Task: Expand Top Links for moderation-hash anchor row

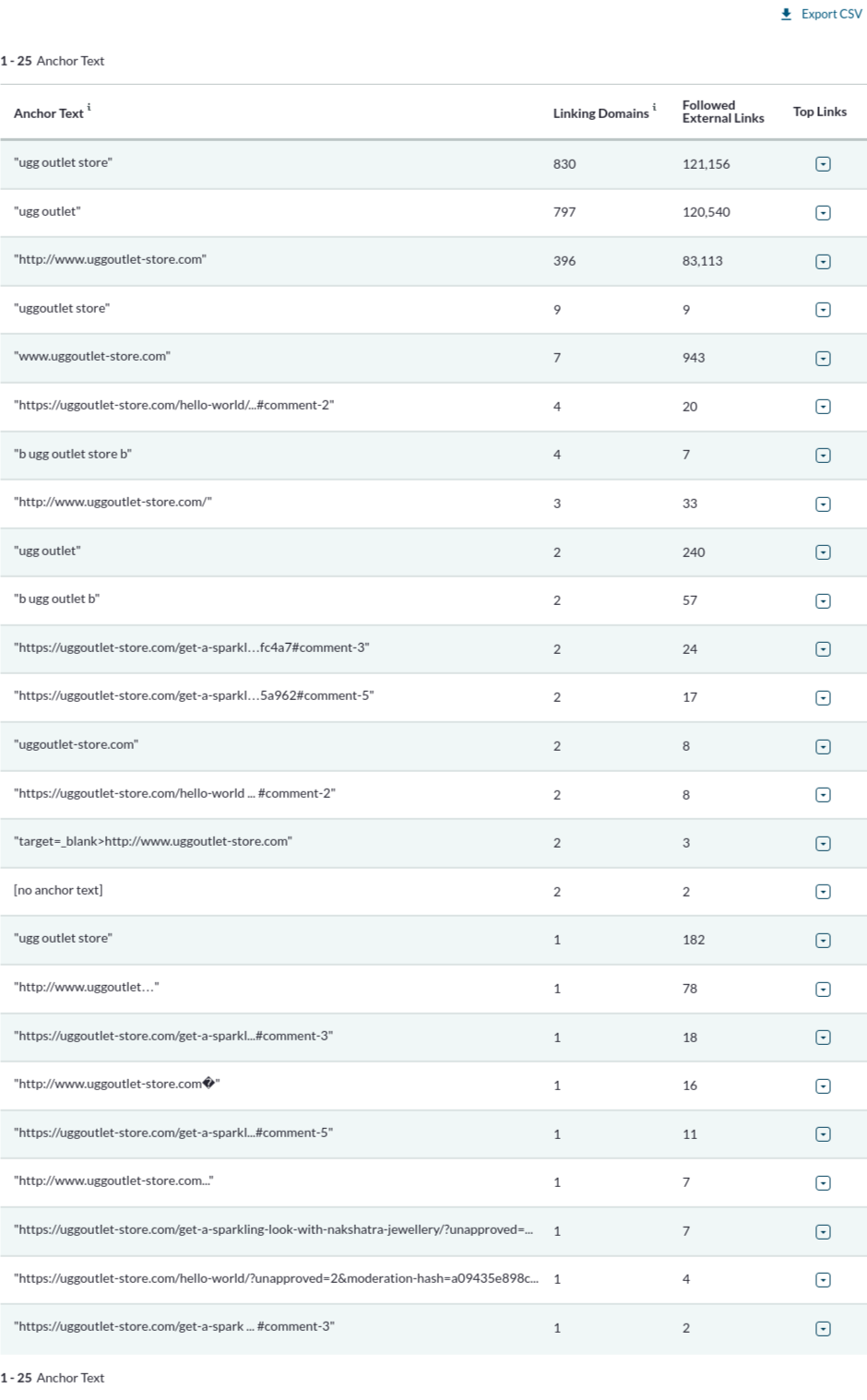Action: [823, 1279]
